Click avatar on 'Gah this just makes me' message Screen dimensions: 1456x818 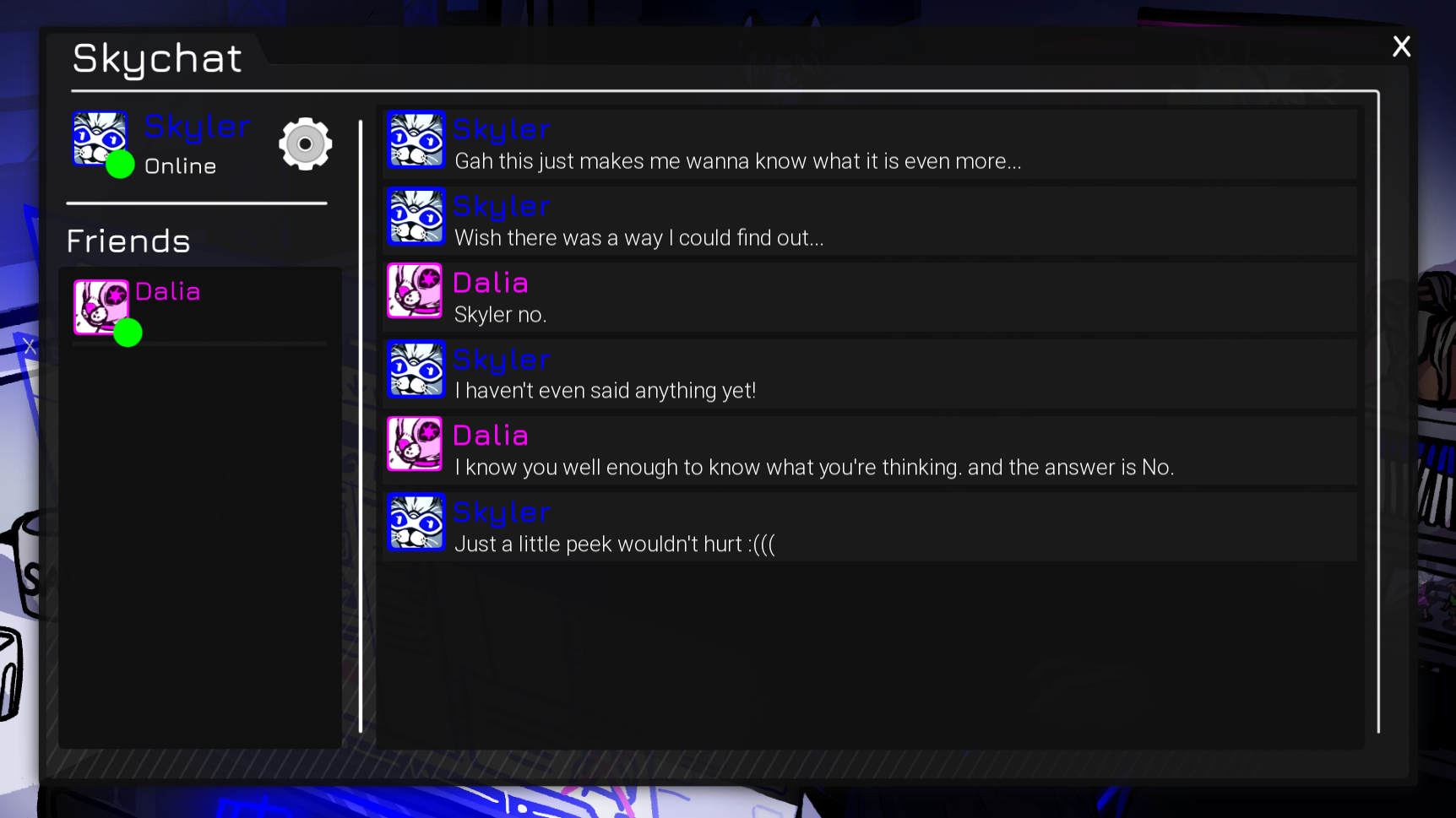pos(416,140)
